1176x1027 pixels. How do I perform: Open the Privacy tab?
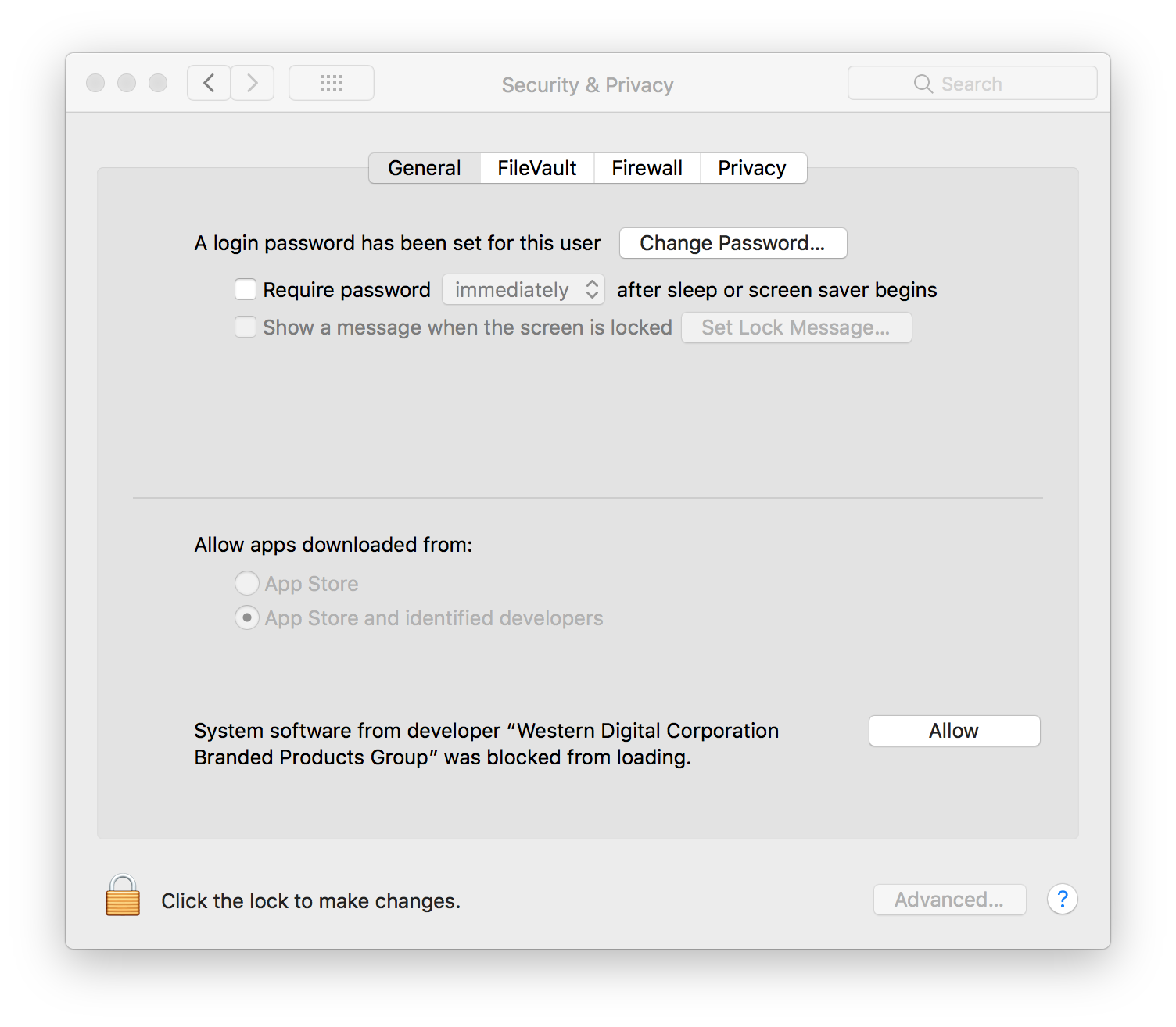753,168
